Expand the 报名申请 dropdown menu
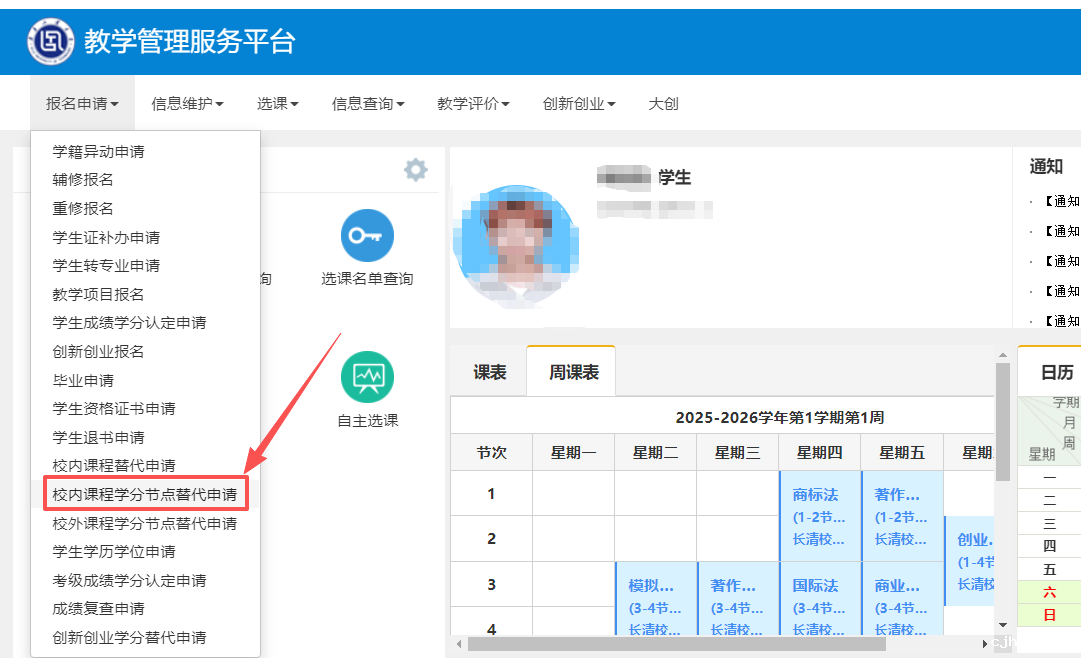 pyautogui.click(x=82, y=103)
